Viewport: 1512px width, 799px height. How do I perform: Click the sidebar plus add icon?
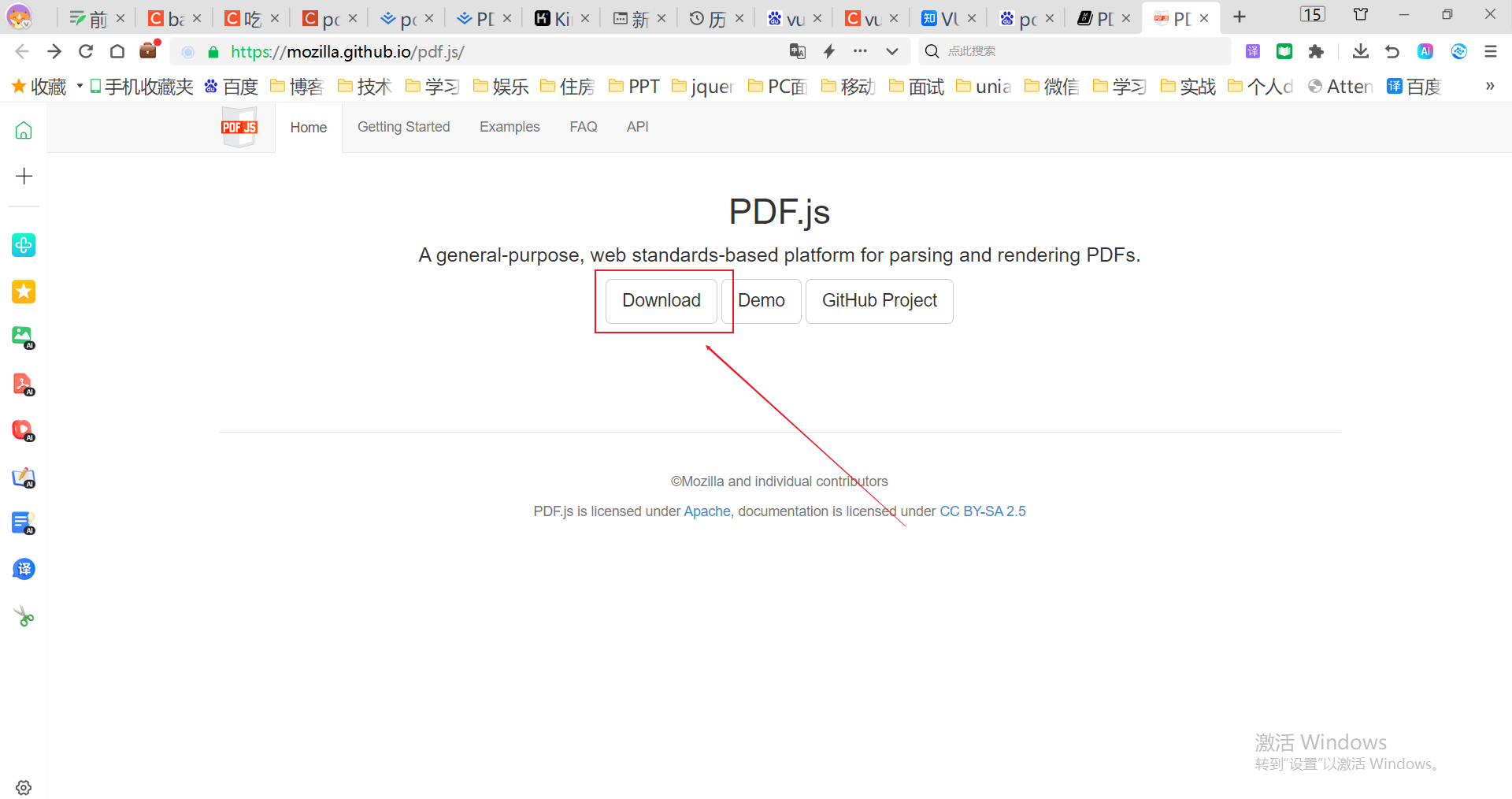click(x=24, y=176)
